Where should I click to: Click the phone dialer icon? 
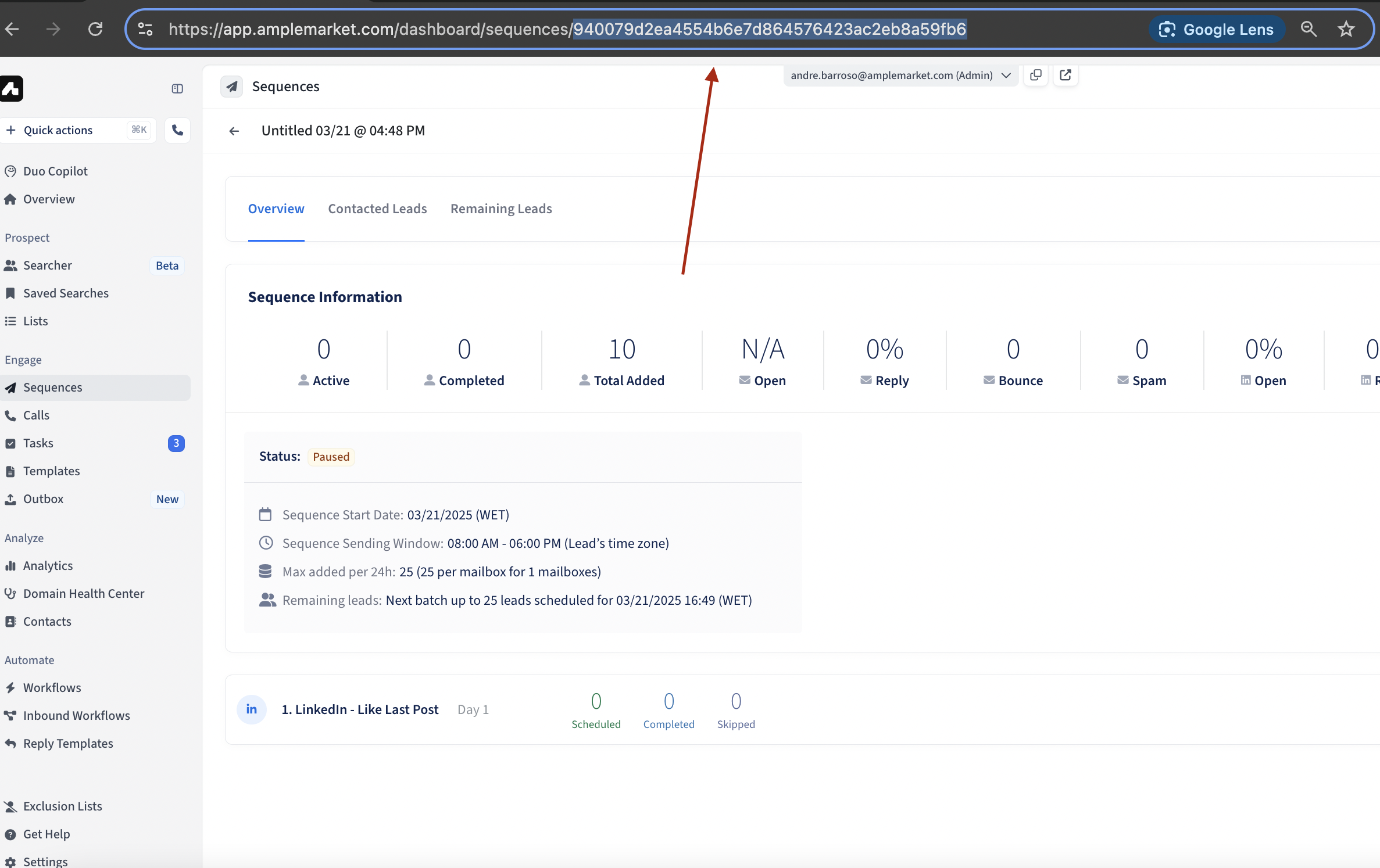[x=177, y=130]
